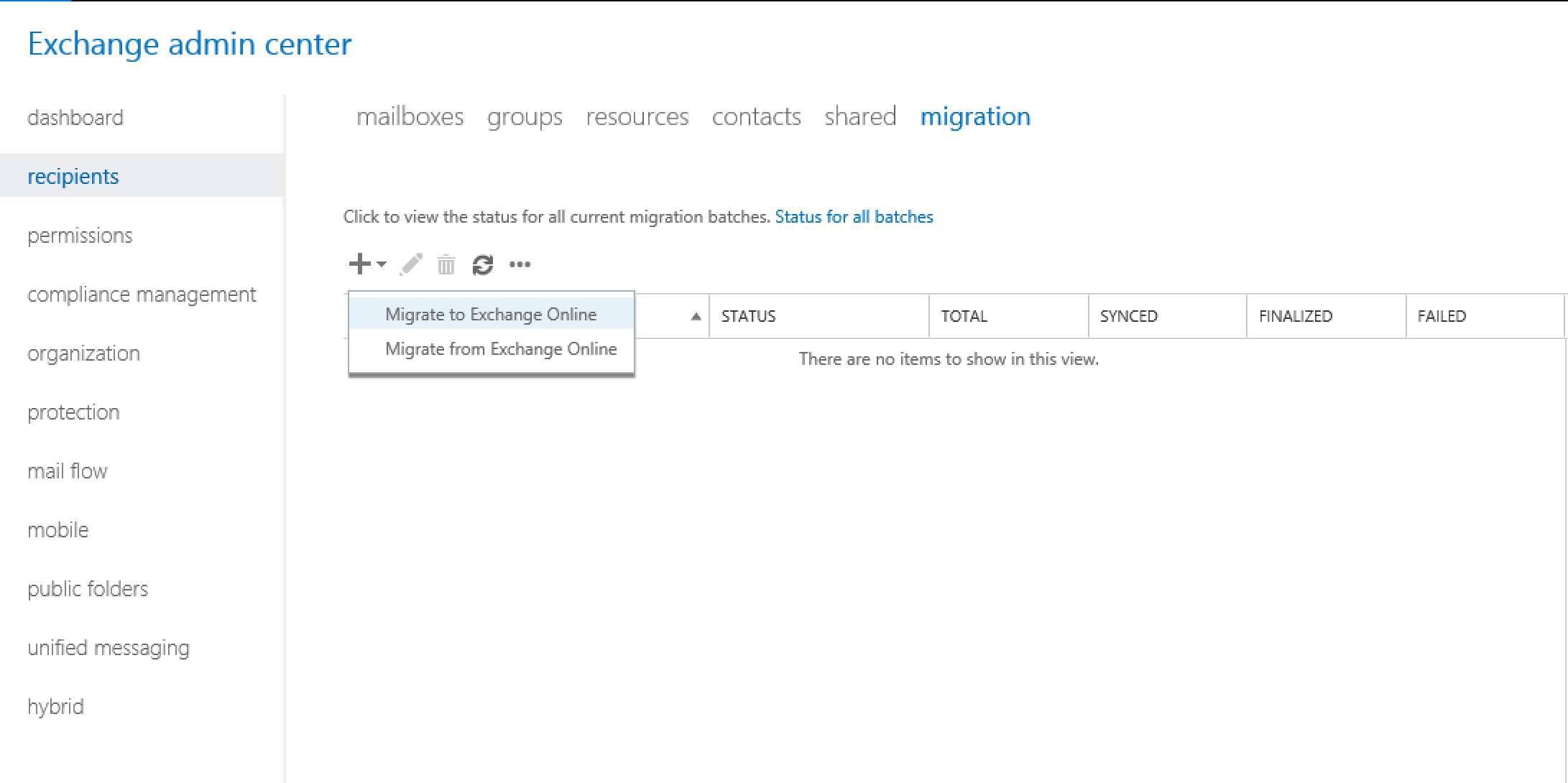Choose Migrate from Exchange Online

tap(500, 349)
